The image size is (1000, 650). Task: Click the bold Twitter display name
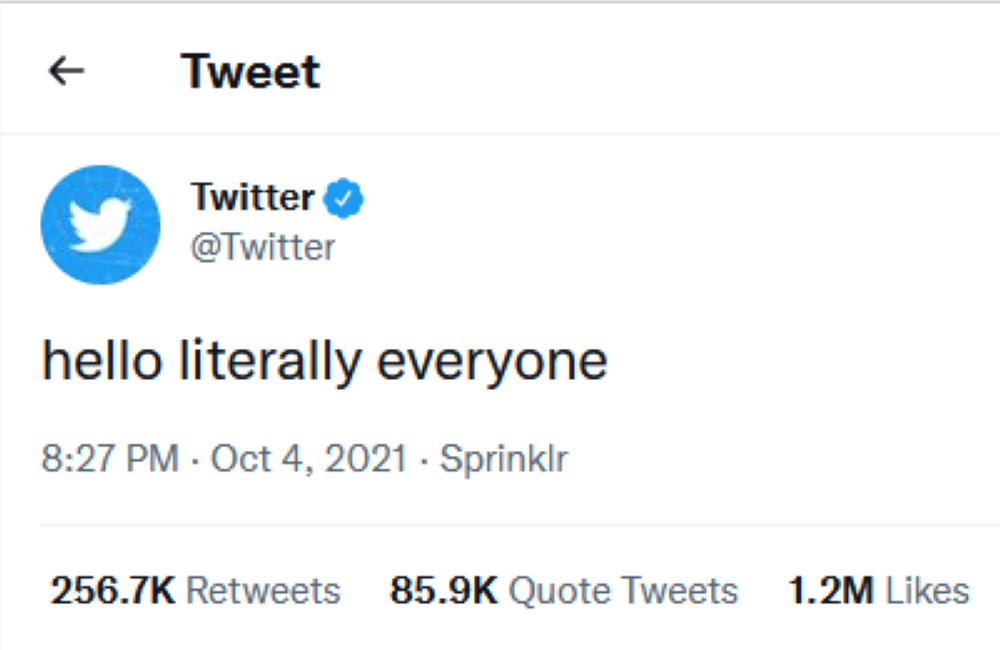point(253,197)
